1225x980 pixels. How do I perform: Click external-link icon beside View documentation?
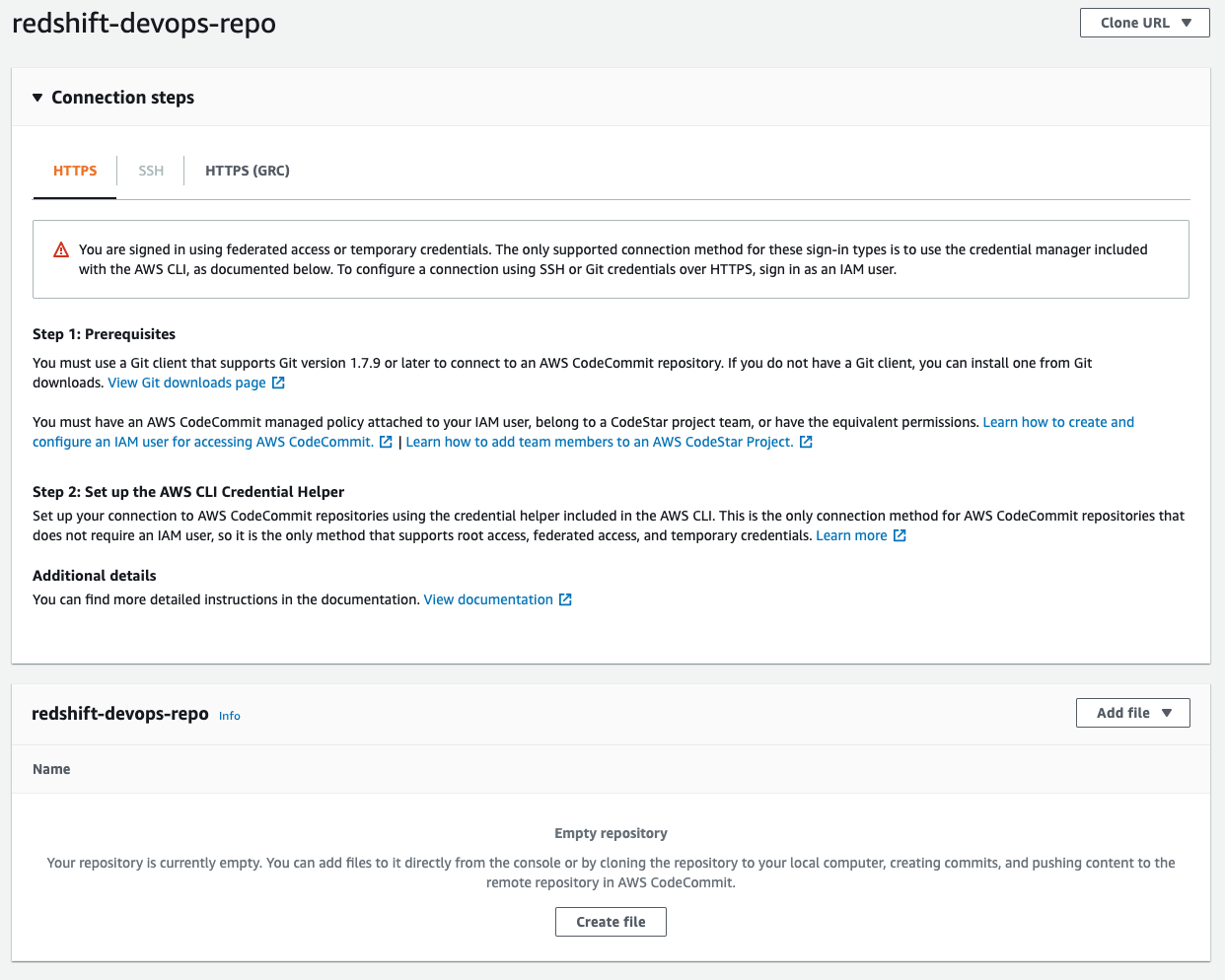pyautogui.click(x=565, y=599)
